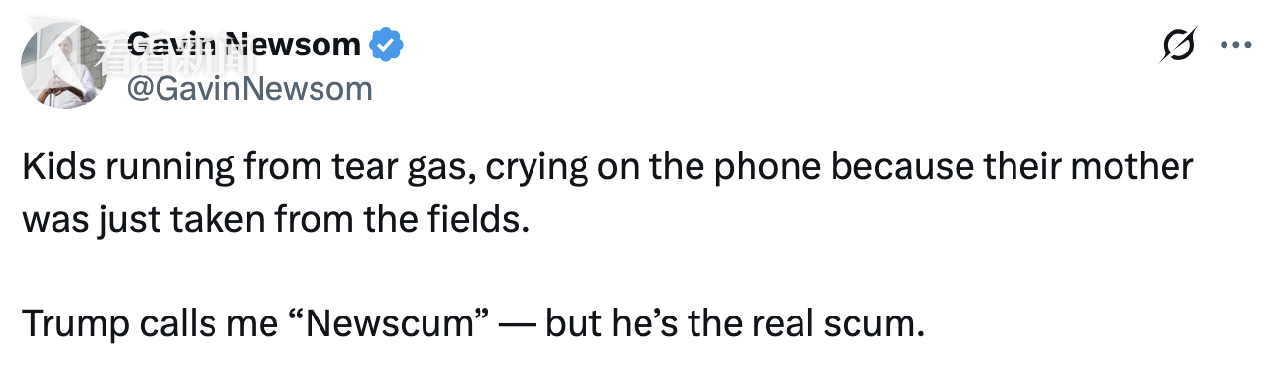Click the blue verified checkmark badge

[386, 45]
